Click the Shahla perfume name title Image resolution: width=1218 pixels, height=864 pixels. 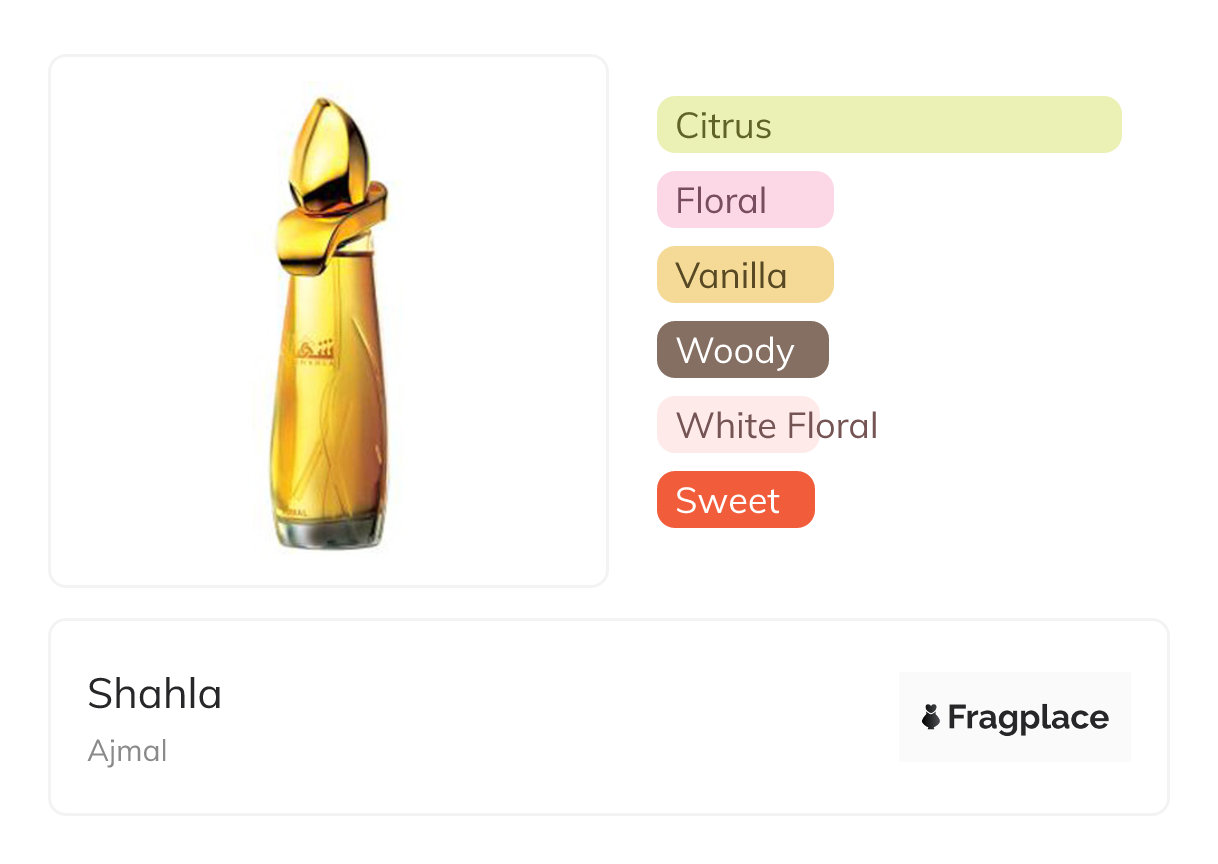tap(155, 693)
